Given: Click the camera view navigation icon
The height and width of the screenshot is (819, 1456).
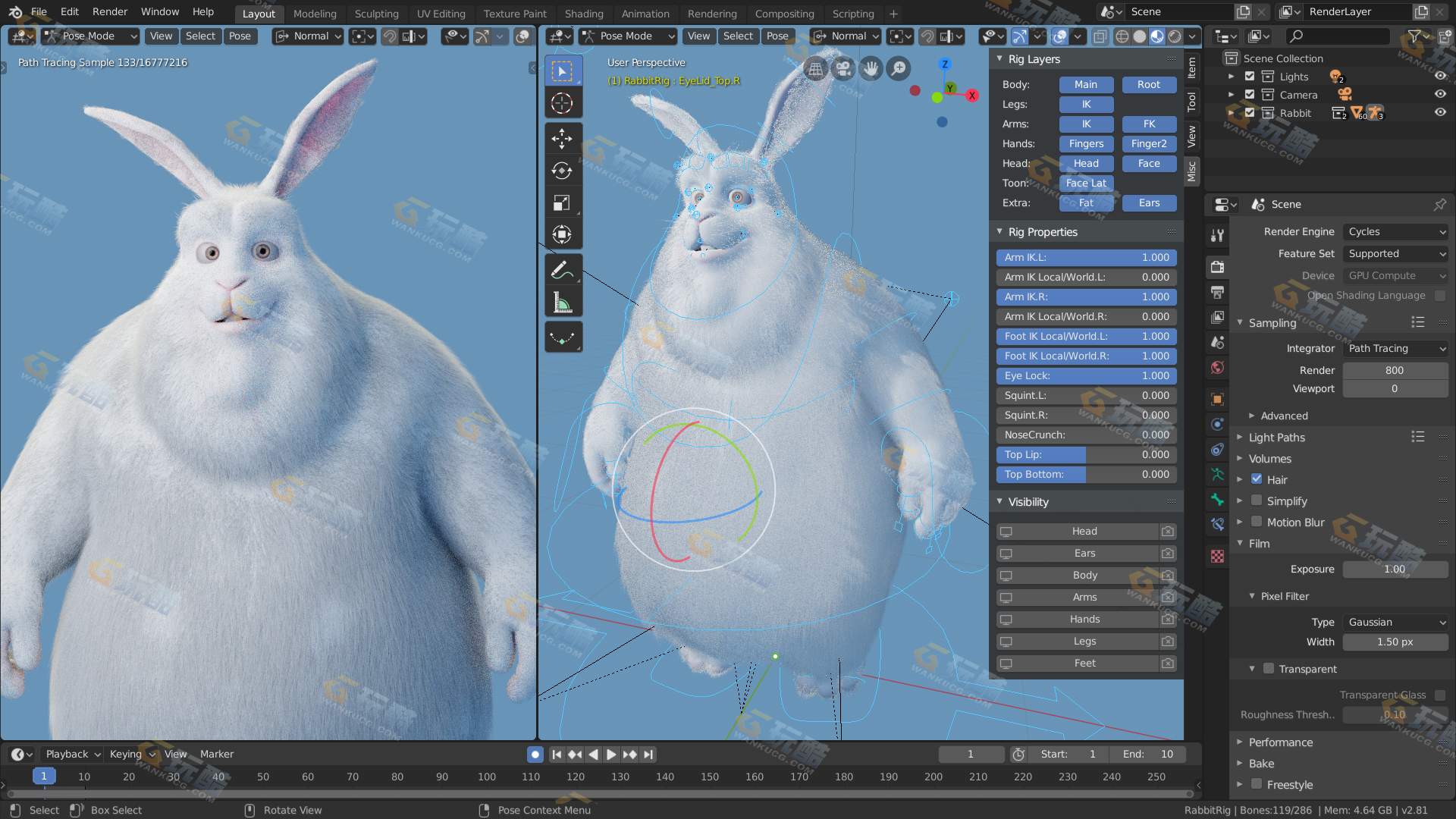Looking at the screenshot, I should point(843,69).
